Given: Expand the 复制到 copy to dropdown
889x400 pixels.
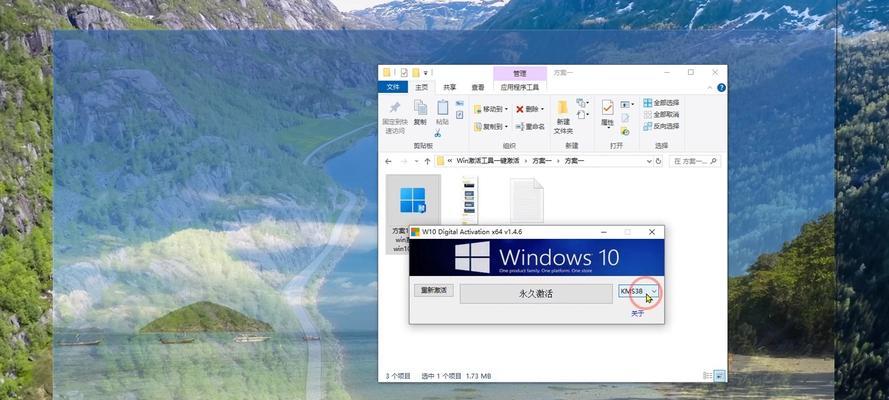Looking at the screenshot, I should point(506,126).
